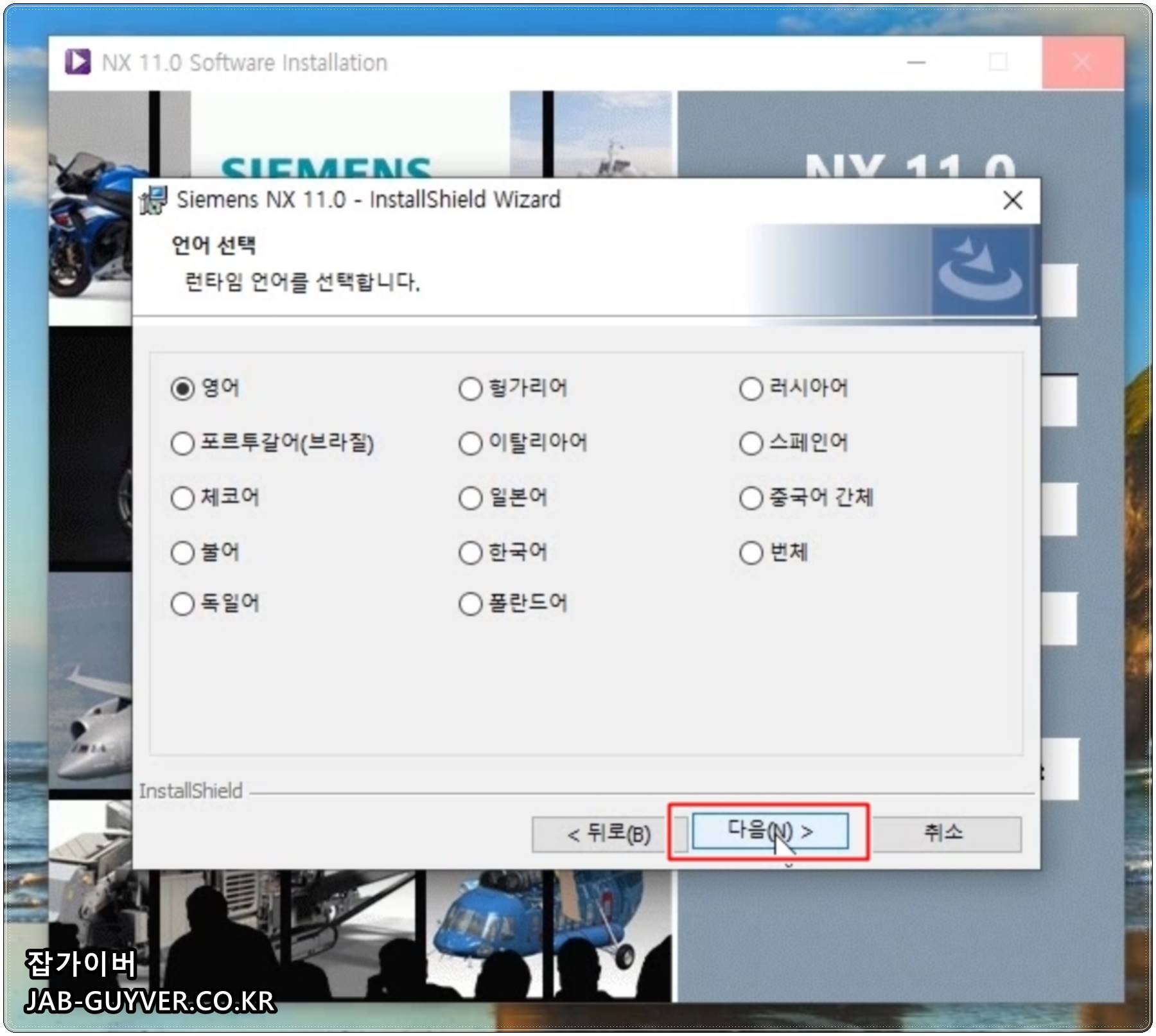Minimize the NX 11.0 Software Installation window
This screenshot has width=1156, height=1036.
(x=916, y=62)
